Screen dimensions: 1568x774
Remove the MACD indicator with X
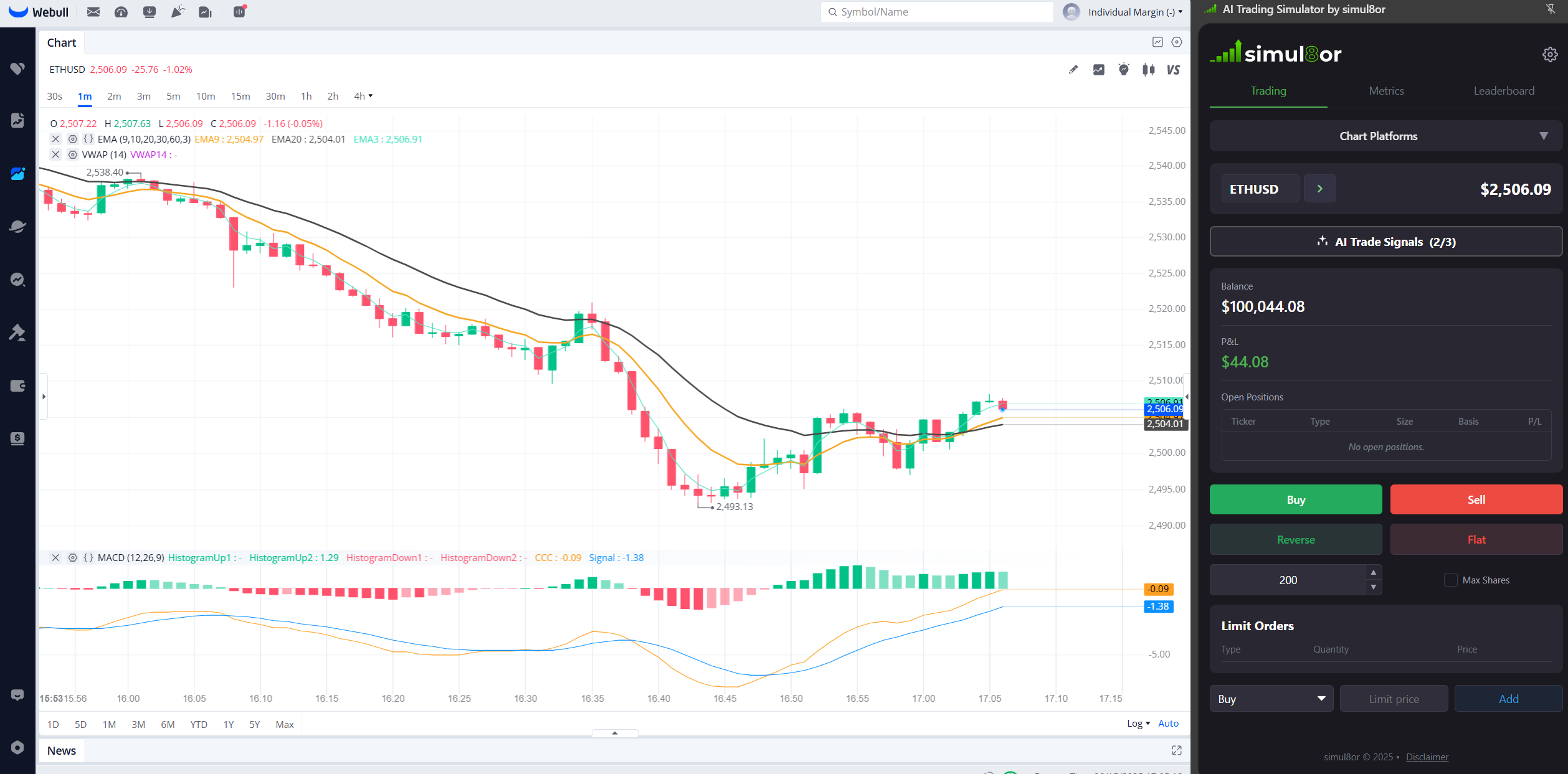[x=55, y=557]
